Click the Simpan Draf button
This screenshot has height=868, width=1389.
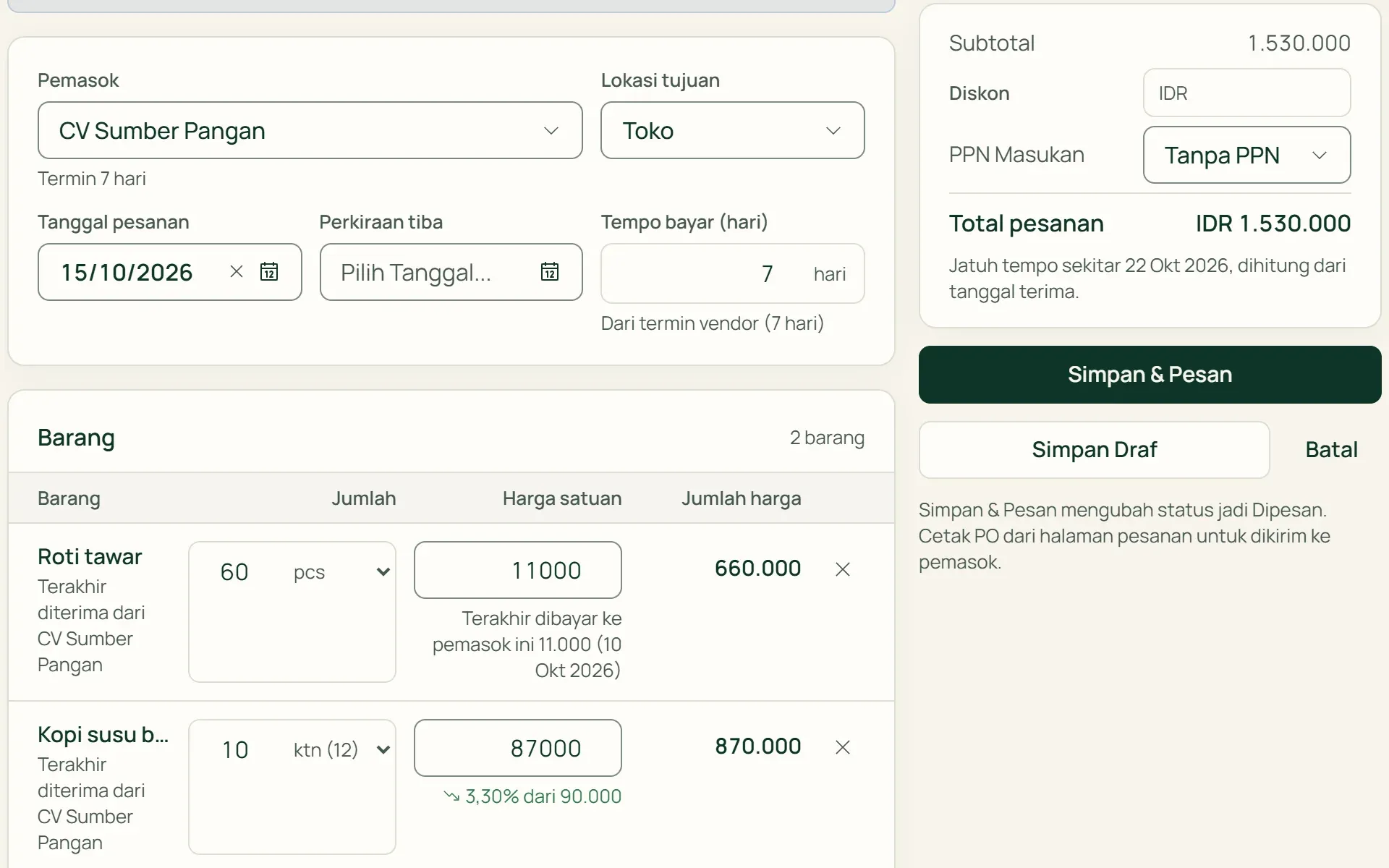click(1094, 450)
